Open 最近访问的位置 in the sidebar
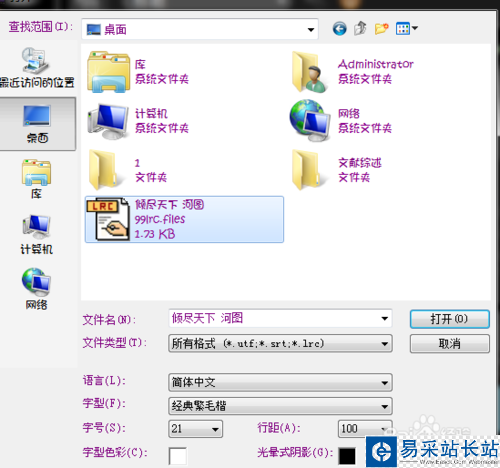The height and width of the screenshot is (468, 500). pyautogui.click(x=37, y=68)
